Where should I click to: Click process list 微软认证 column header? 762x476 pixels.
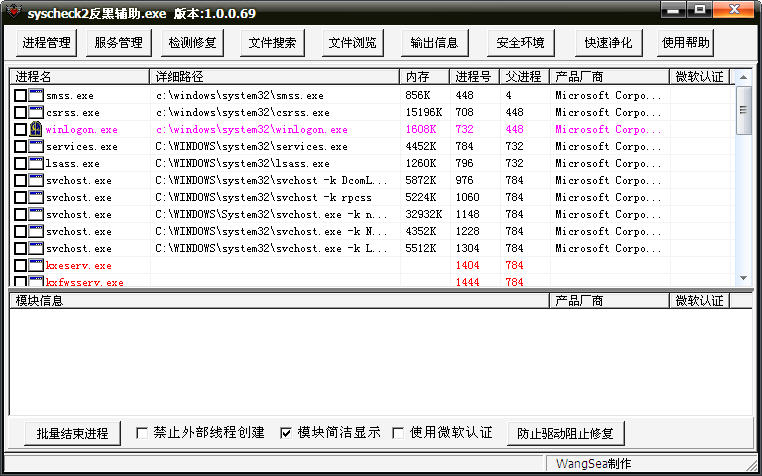coord(700,76)
